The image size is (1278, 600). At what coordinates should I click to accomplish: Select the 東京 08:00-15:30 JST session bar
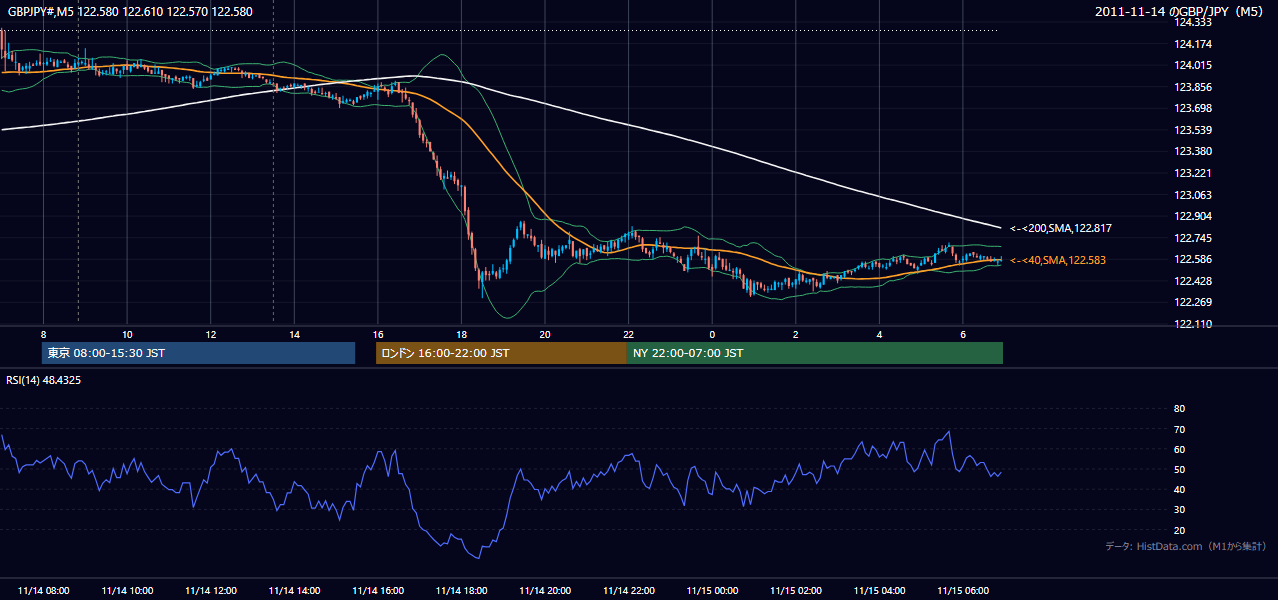click(x=198, y=353)
